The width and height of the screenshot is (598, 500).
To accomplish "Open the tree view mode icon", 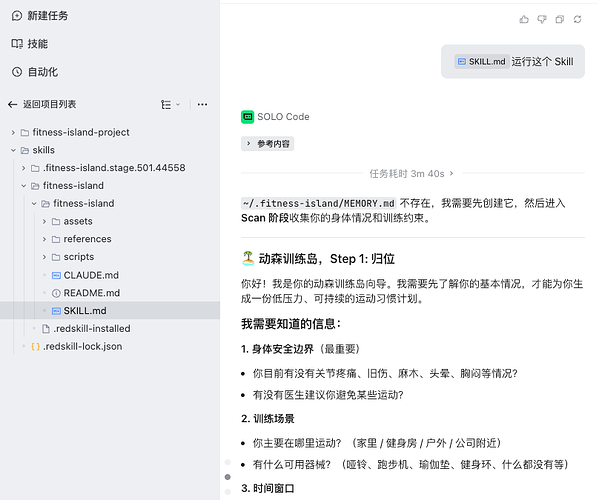I will 166,105.
